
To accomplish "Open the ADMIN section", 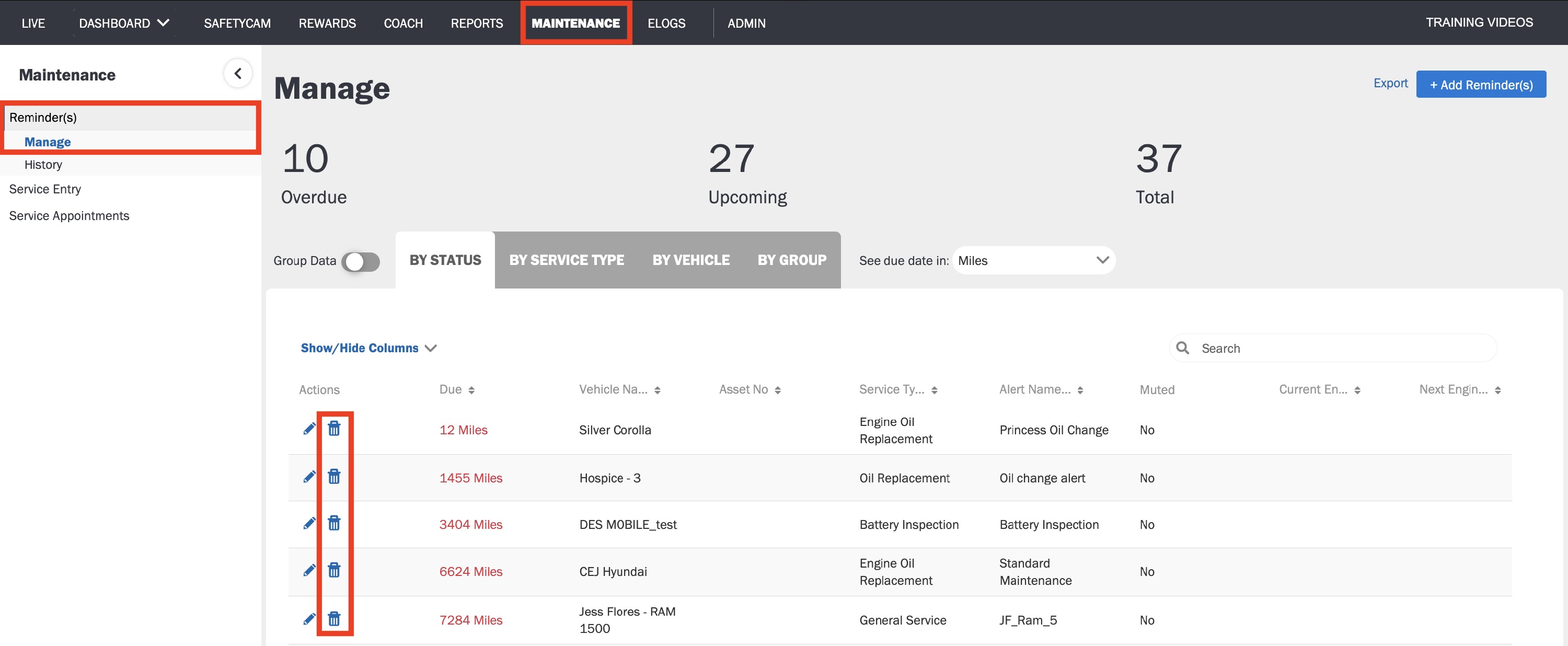I will 746,23.
